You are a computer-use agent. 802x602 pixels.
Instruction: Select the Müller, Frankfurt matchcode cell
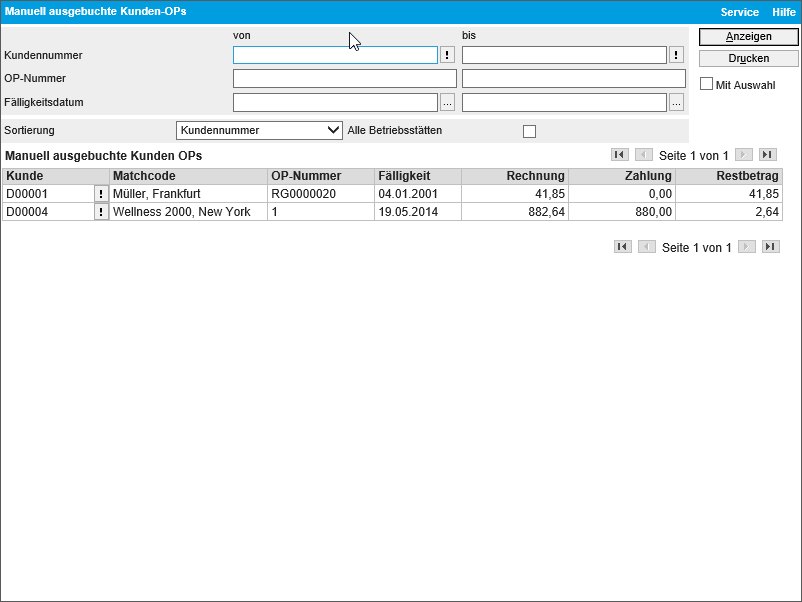pos(188,194)
